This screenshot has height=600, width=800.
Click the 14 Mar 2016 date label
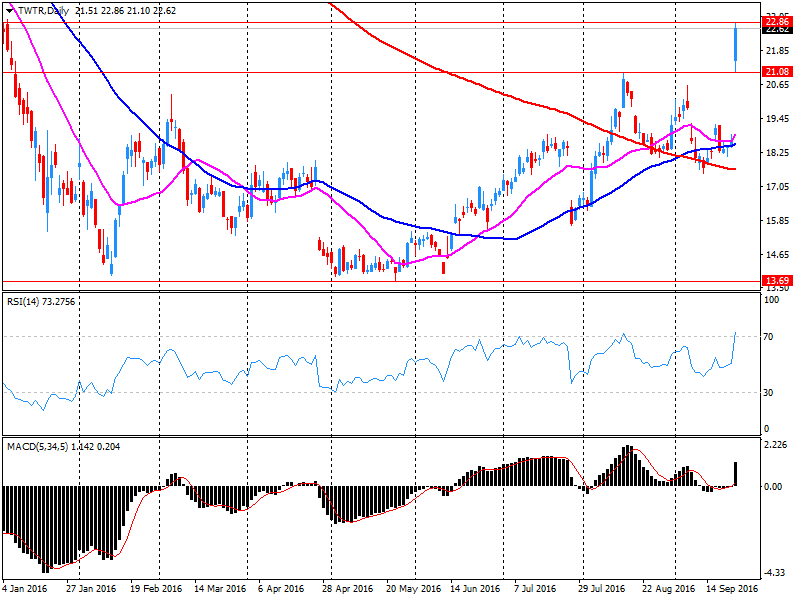[220, 588]
